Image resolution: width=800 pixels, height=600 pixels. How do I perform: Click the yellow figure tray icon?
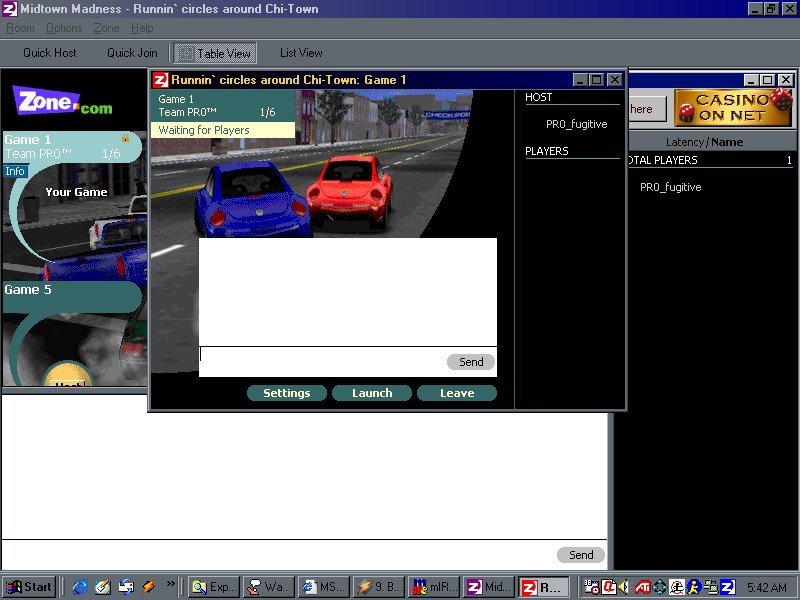[693, 587]
